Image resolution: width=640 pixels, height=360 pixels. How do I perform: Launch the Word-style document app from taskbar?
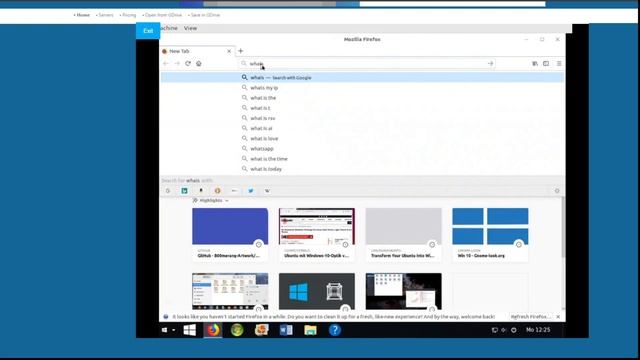click(x=286, y=330)
